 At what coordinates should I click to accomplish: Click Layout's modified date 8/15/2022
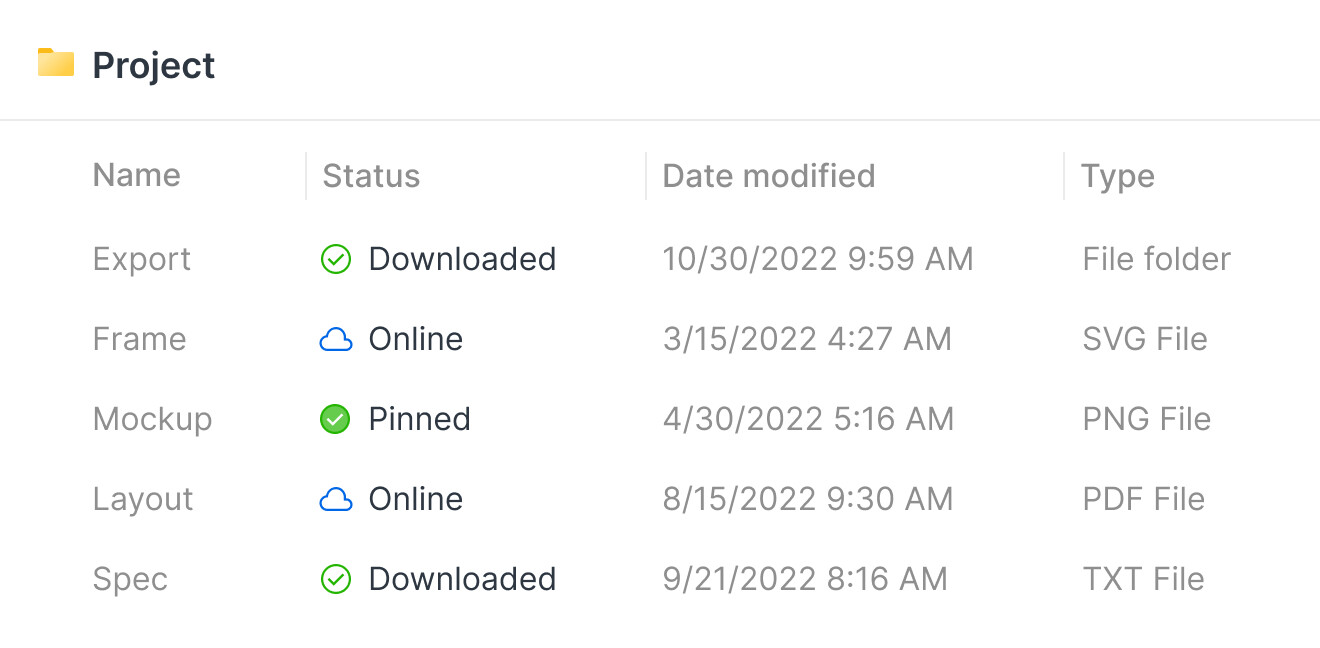(x=808, y=499)
